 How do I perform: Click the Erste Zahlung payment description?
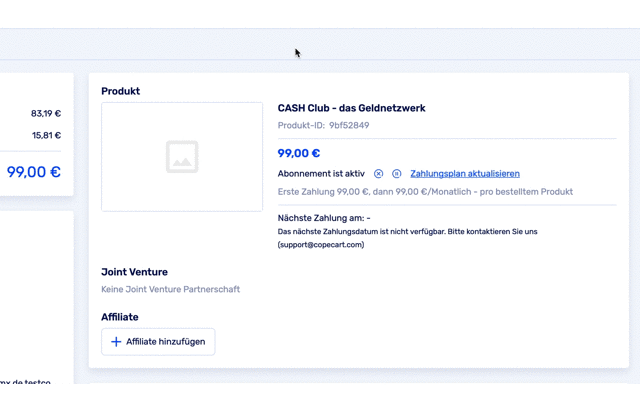424,192
